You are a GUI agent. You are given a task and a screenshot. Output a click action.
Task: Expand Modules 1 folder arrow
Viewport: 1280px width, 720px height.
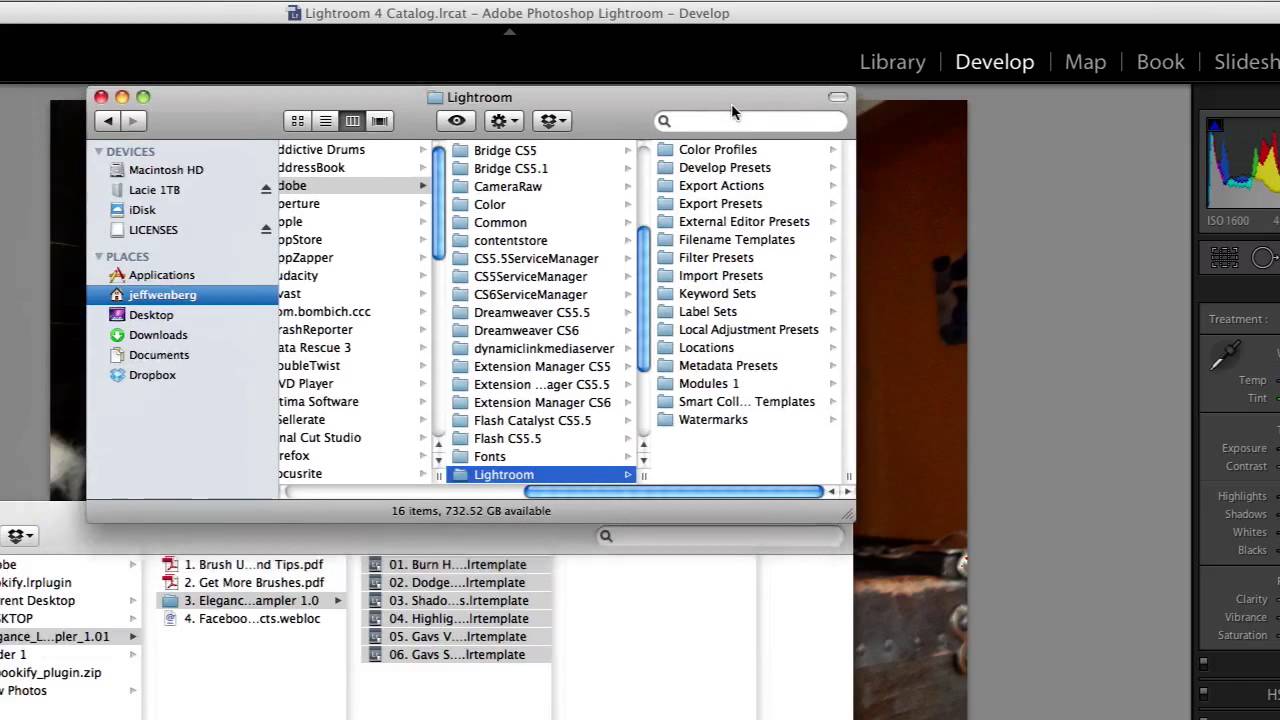[x=833, y=384]
